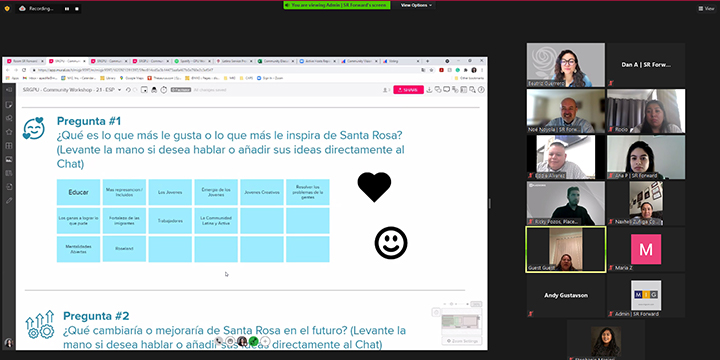Click the export download icon
Image resolution: width=720 pixels, height=360 pixels.
429,90
